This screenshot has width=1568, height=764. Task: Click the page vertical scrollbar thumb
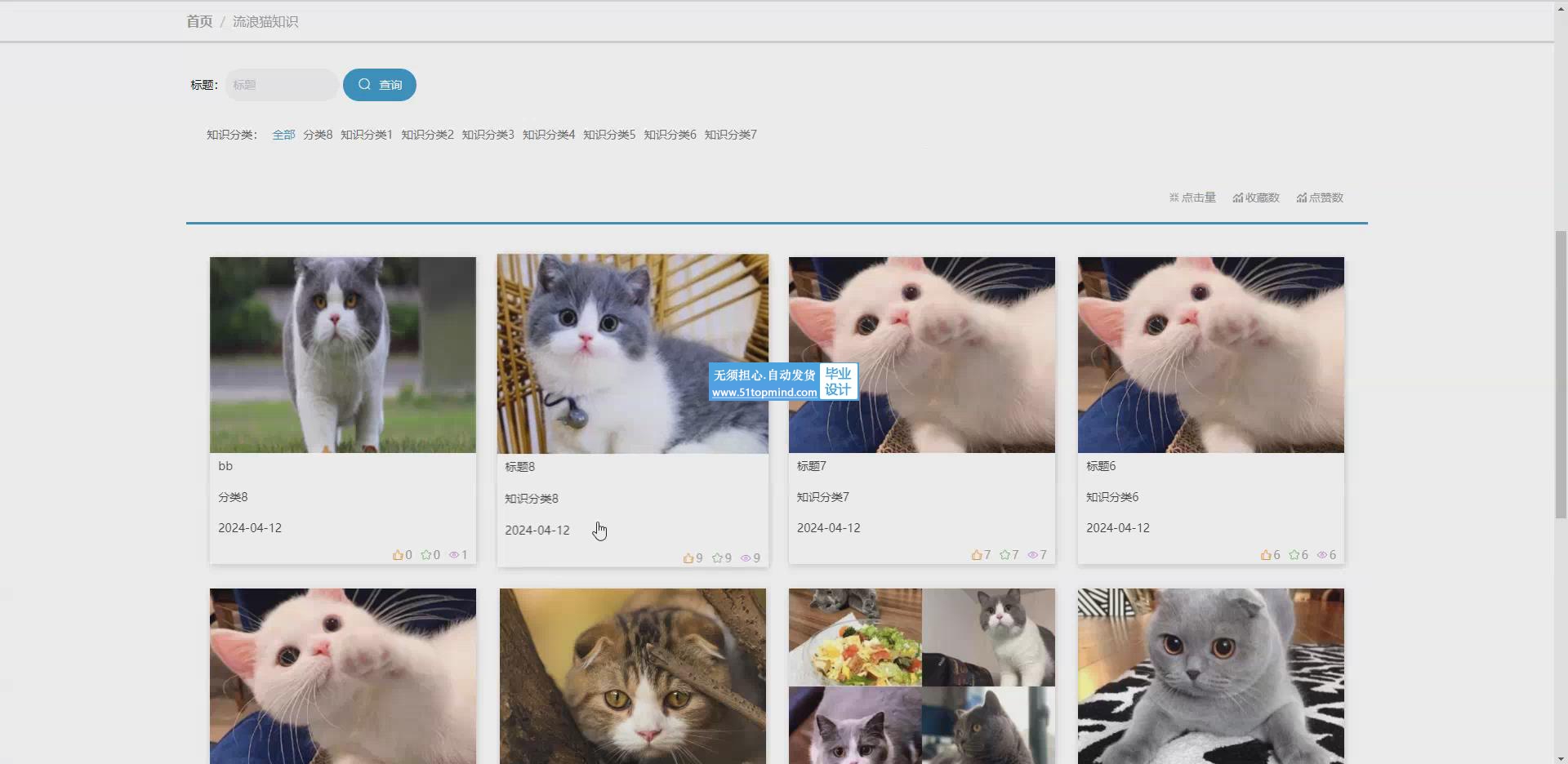(1561, 375)
